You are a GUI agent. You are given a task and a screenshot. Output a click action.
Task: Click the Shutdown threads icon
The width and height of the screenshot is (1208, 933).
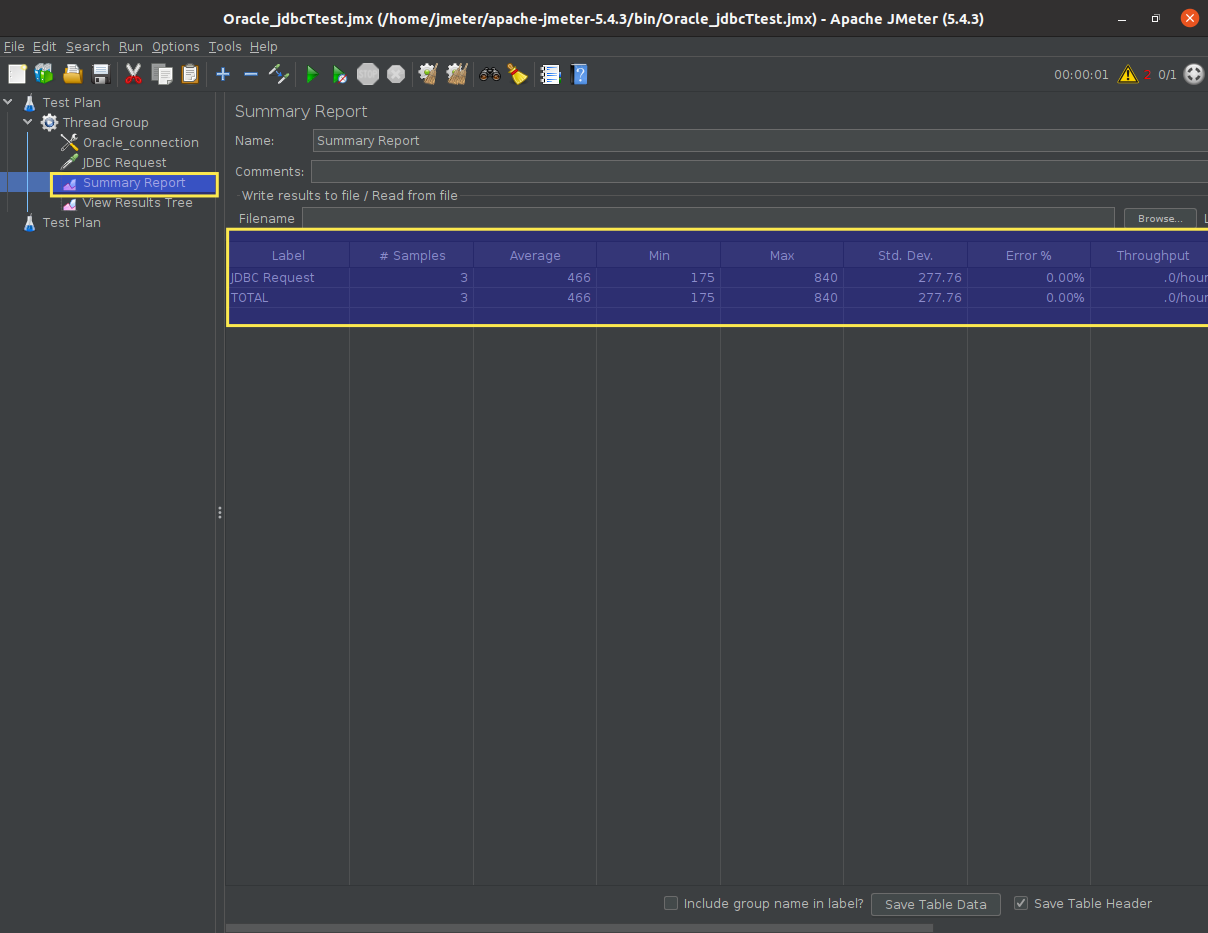pyautogui.click(x=396, y=74)
